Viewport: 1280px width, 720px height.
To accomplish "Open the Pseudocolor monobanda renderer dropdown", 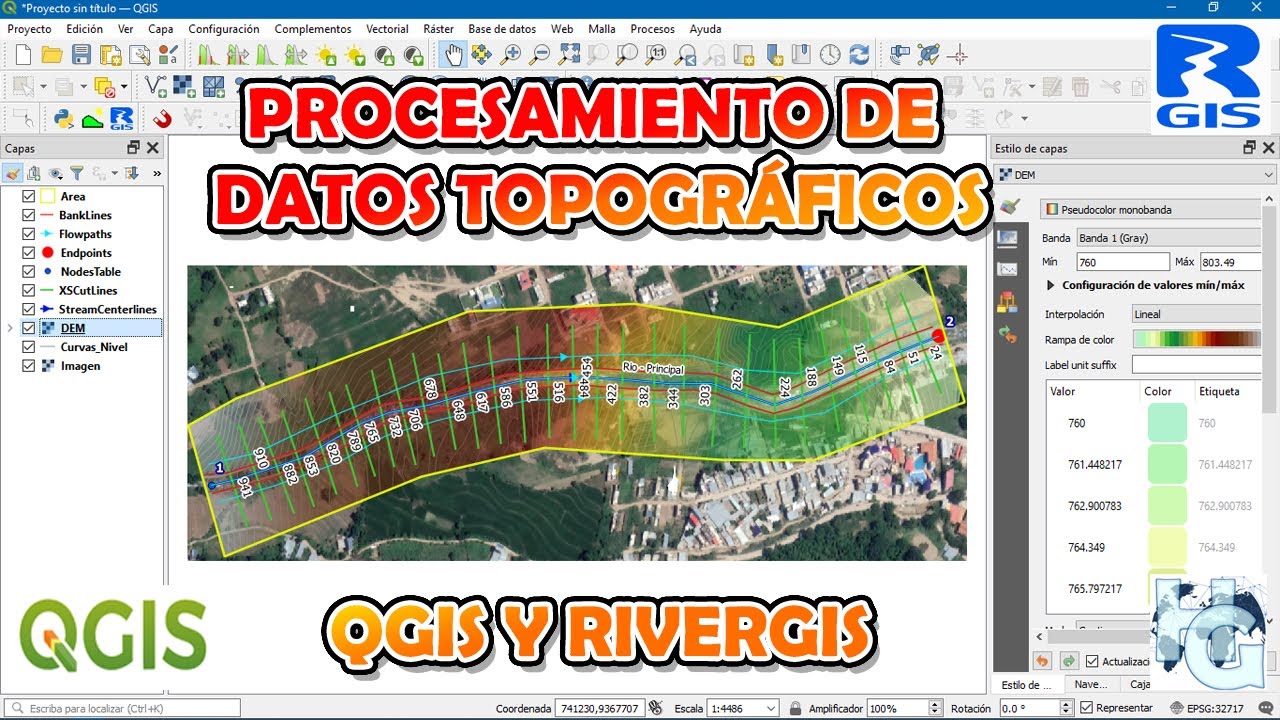I will [x=1150, y=210].
